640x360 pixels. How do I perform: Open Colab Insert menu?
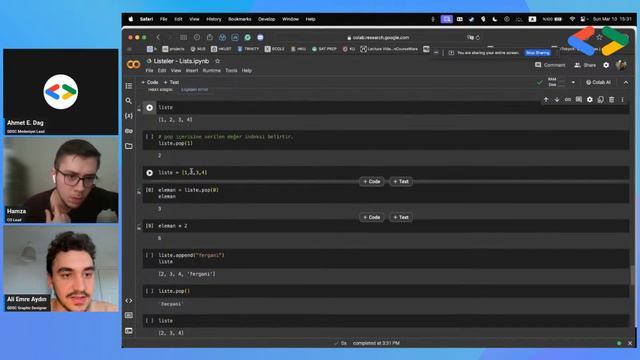pos(192,71)
